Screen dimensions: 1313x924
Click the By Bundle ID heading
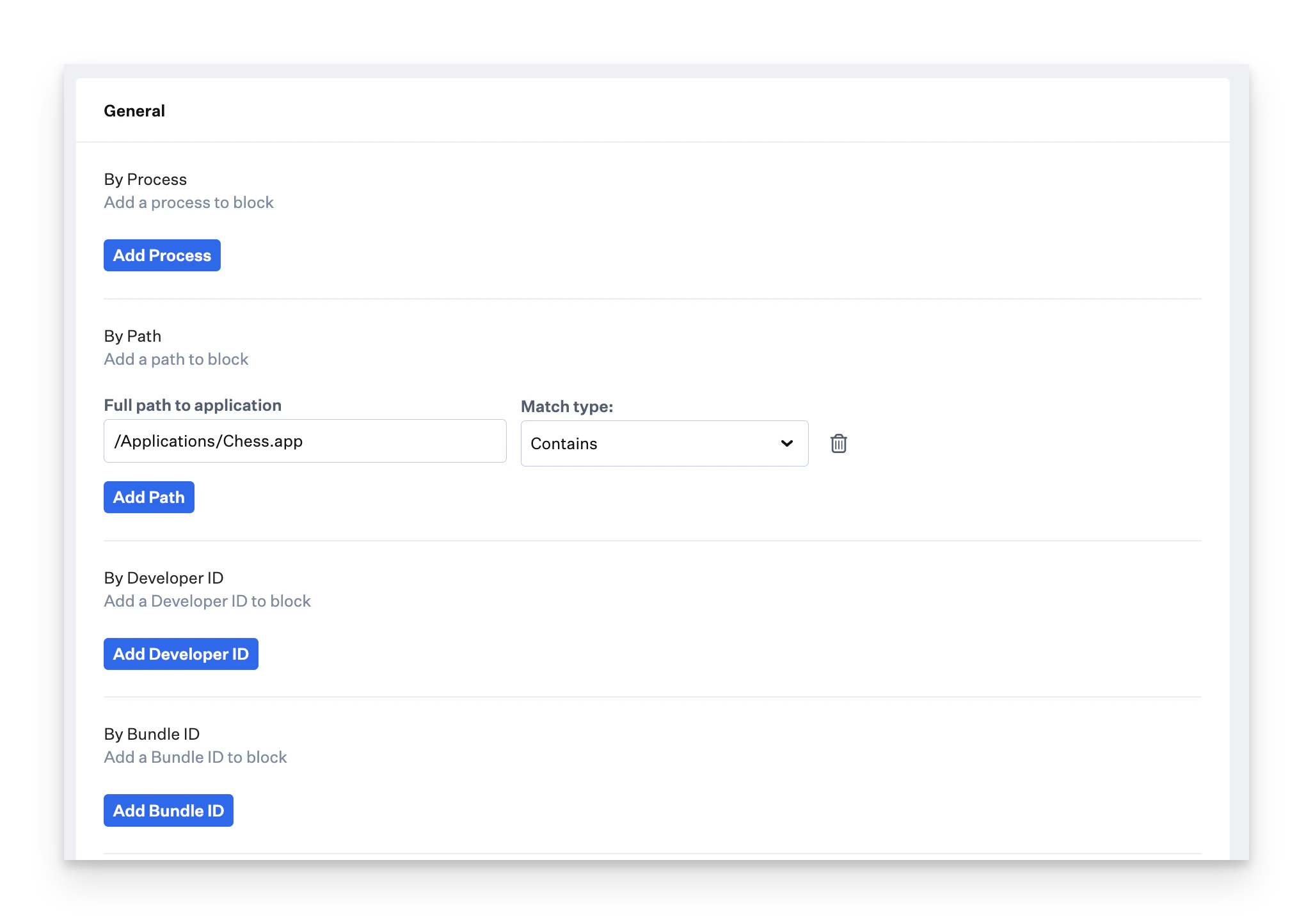(x=152, y=734)
